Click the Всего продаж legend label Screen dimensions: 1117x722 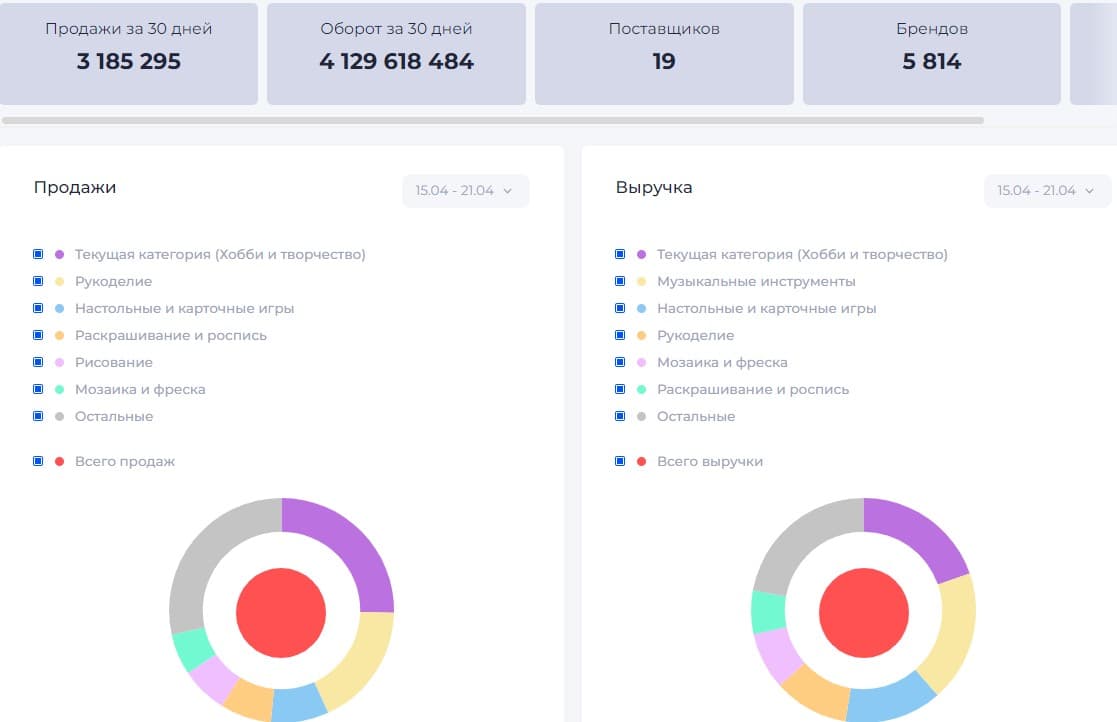(125, 461)
